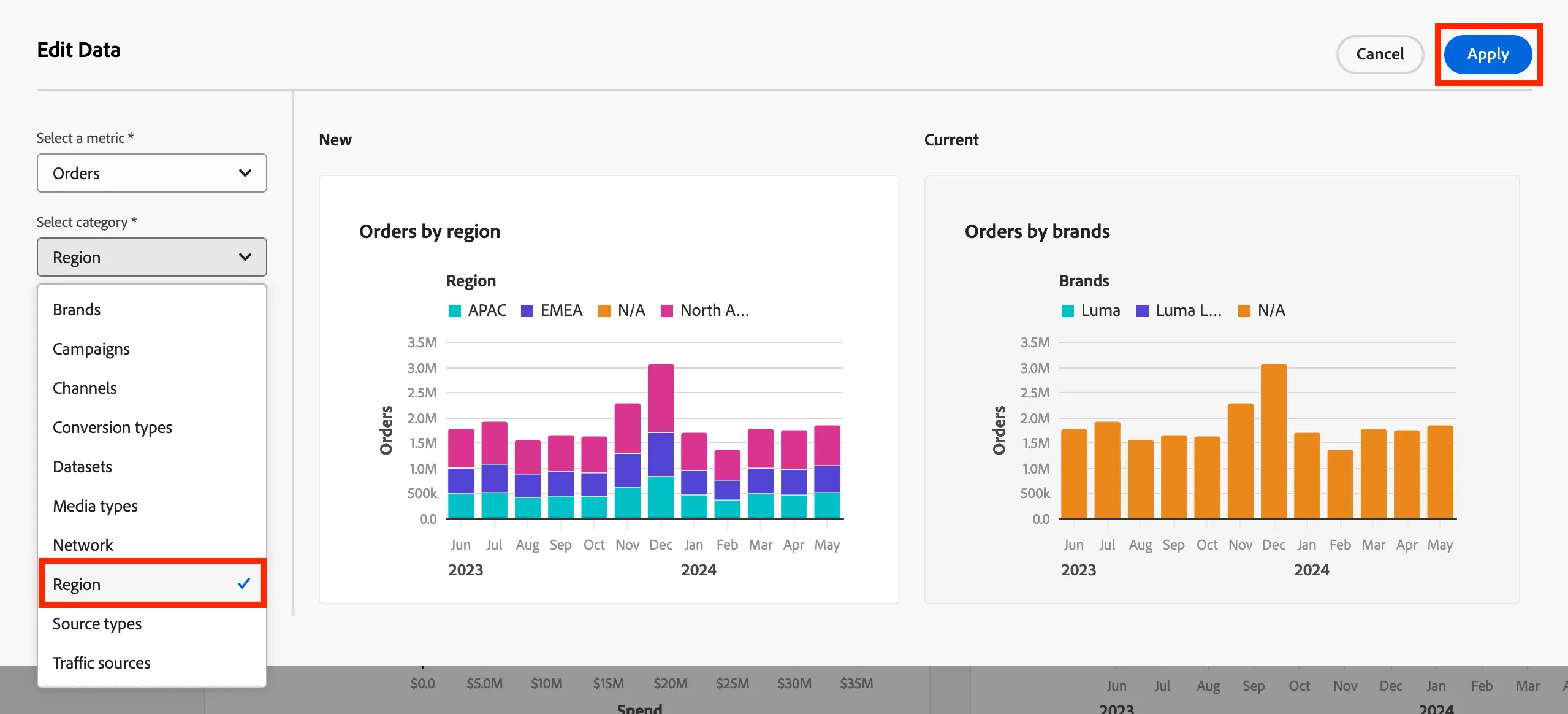Select the checked Region option
This screenshot has height=714, width=1568.
click(152, 583)
